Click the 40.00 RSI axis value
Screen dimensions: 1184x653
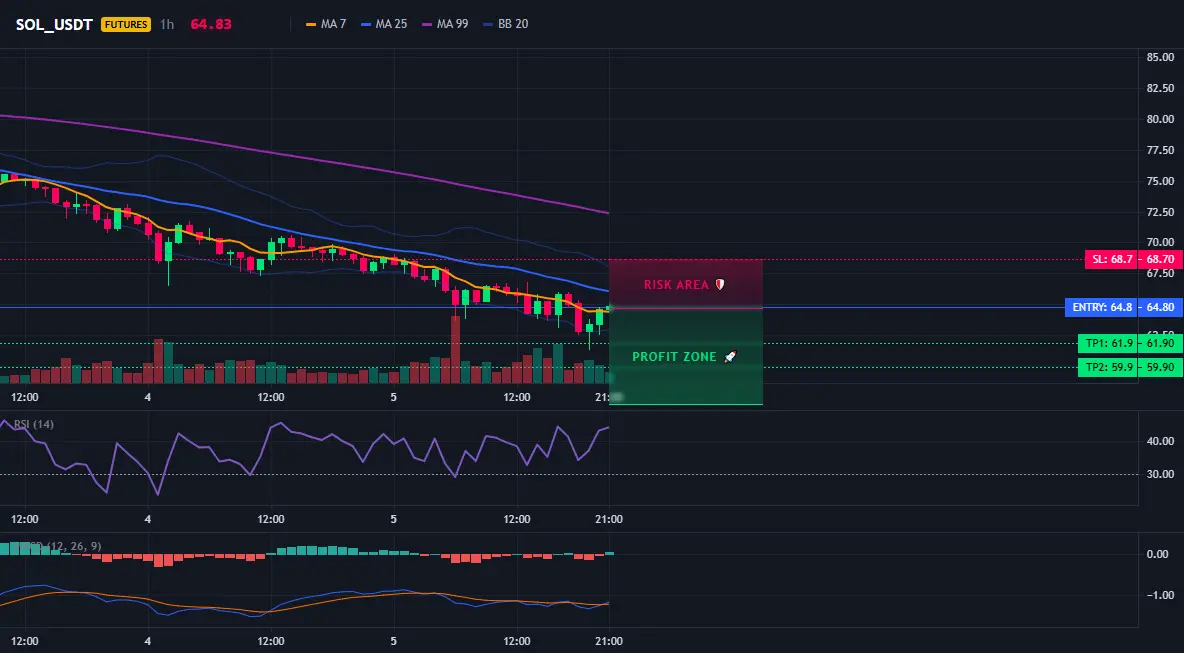tap(1160, 441)
